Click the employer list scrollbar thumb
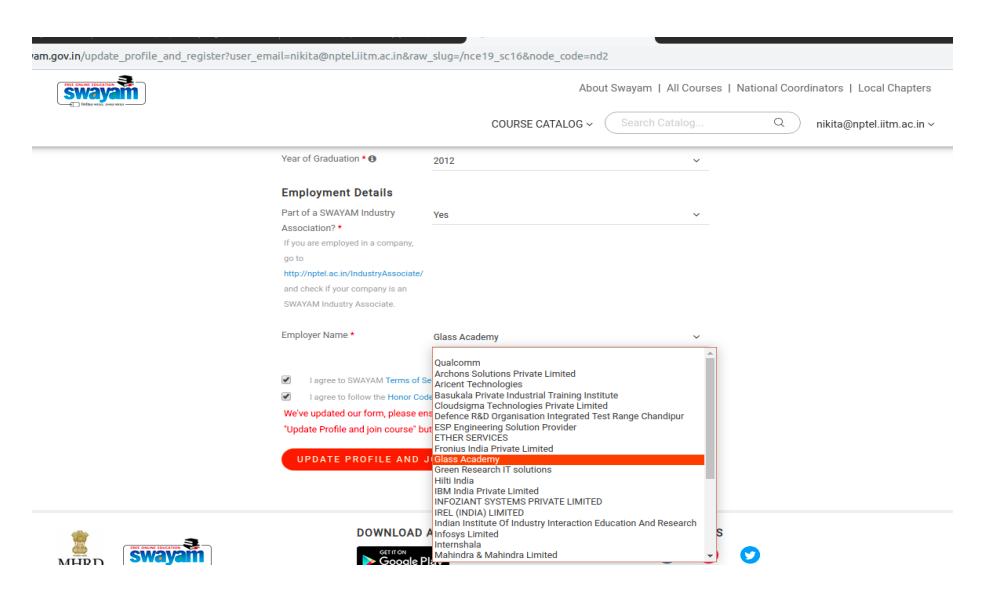The width and height of the screenshot is (998, 611). click(x=710, y=418)
